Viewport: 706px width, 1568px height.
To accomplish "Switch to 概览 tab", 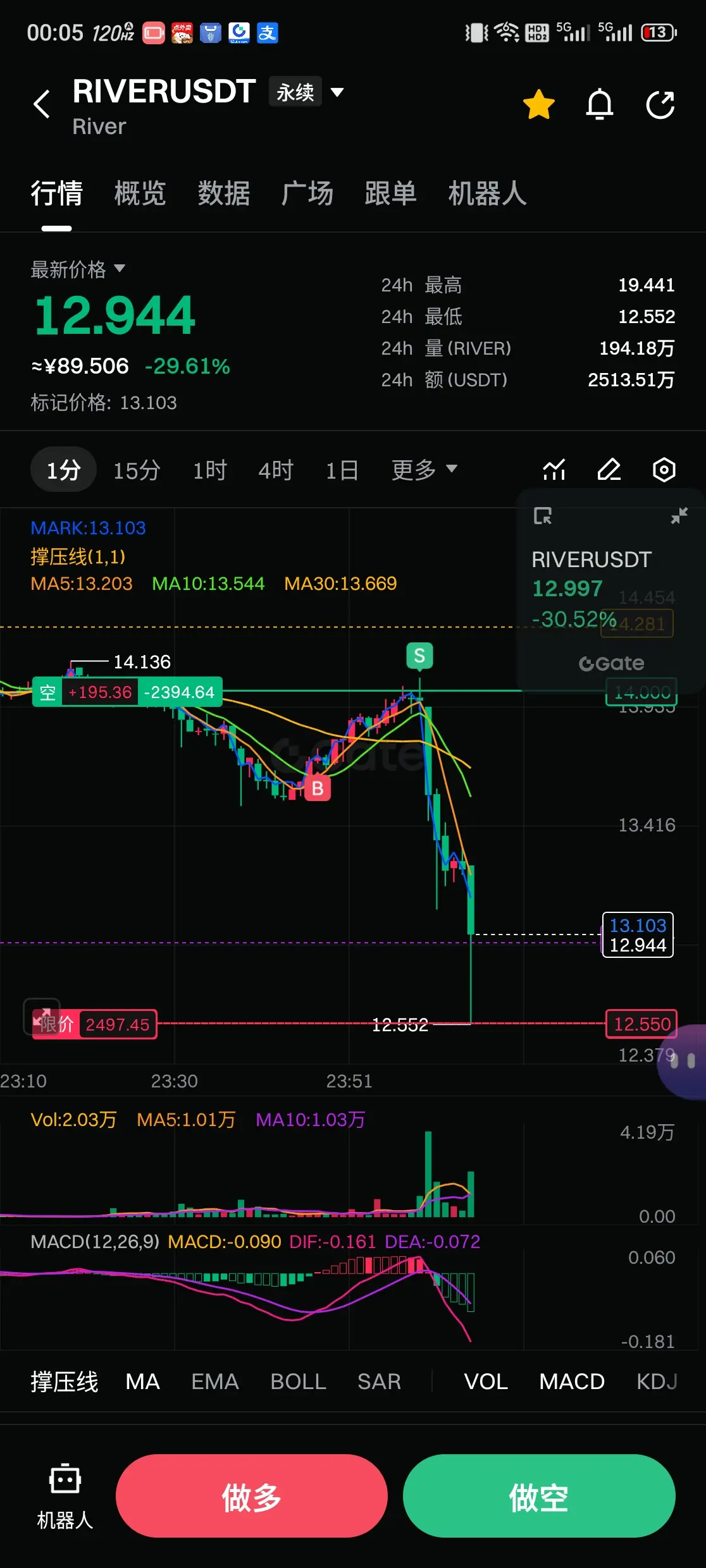I will click(140, 193).
